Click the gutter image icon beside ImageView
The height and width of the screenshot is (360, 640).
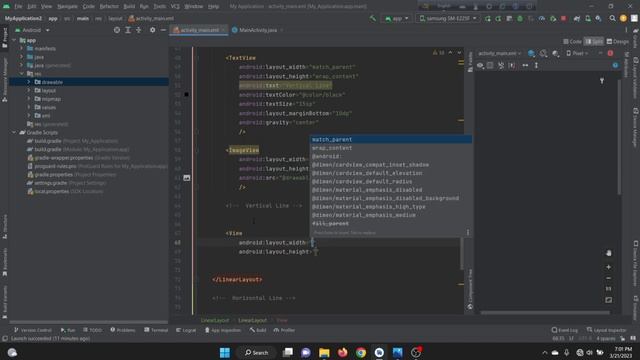pyautogui.click(x=187, y=178)
